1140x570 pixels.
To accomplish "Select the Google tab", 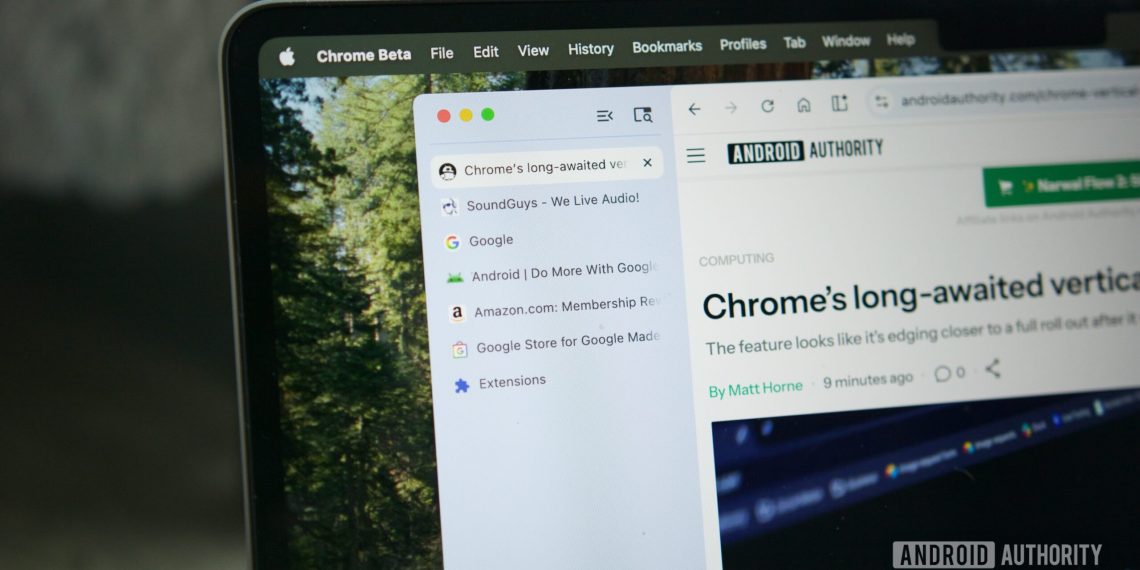I will pos(490,241).
